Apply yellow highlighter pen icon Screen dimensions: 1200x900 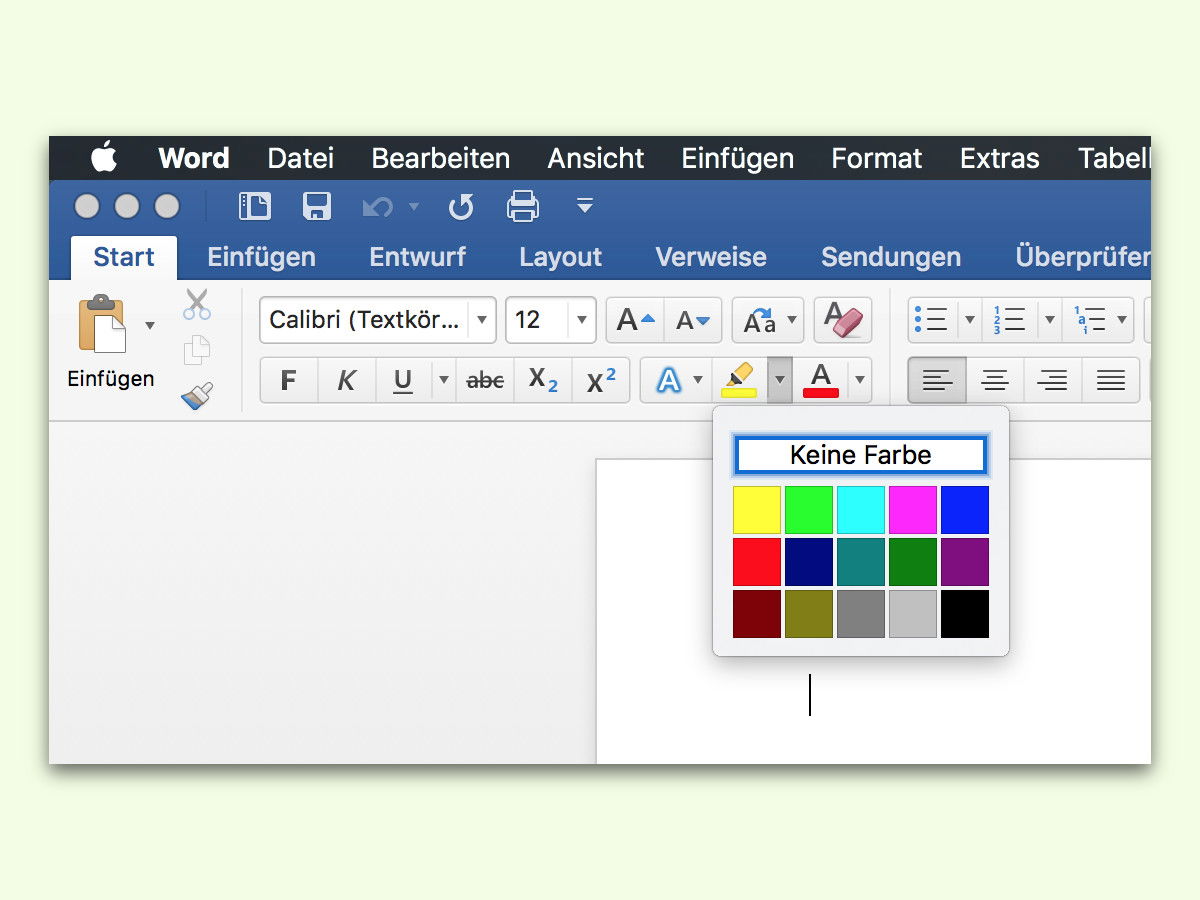pyautogui.click(x=739, y=380)
